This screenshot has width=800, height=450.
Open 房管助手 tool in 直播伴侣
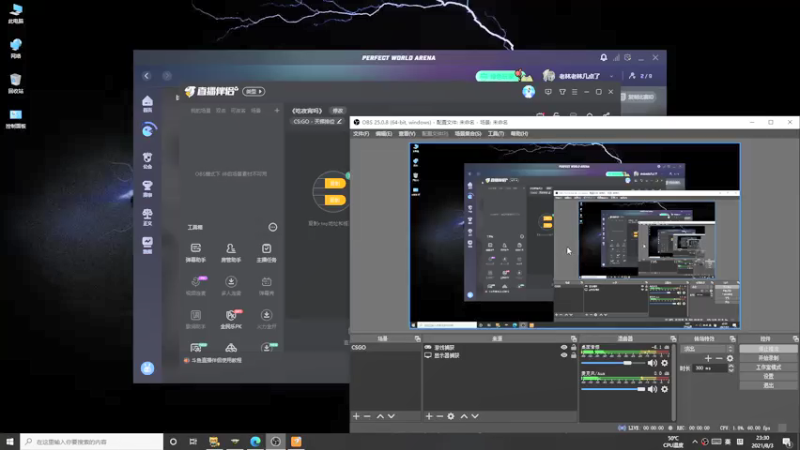[231, 253]
